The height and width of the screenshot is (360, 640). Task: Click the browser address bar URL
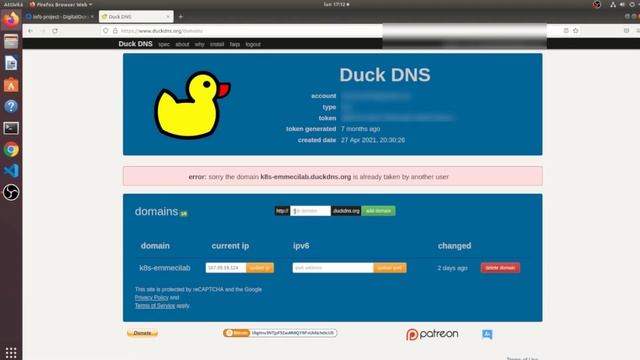click(x=162, y=31)
